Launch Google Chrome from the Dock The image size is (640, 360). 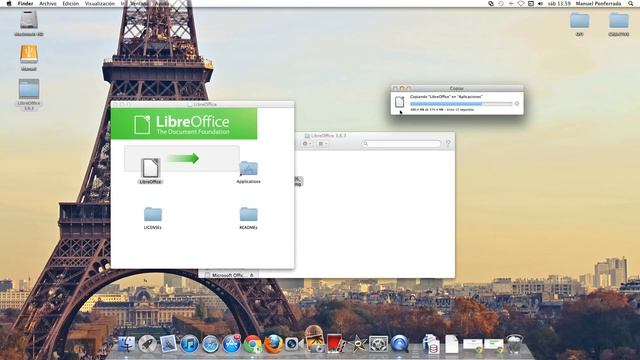[253, 344]
